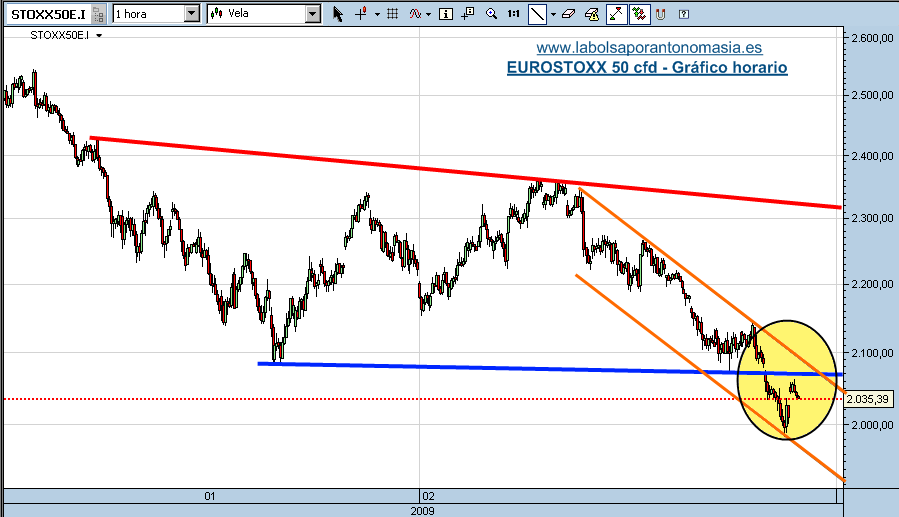Click 'EUROSTOXX 50 cfd - Gráfico horario' title

tap(647, 68)
